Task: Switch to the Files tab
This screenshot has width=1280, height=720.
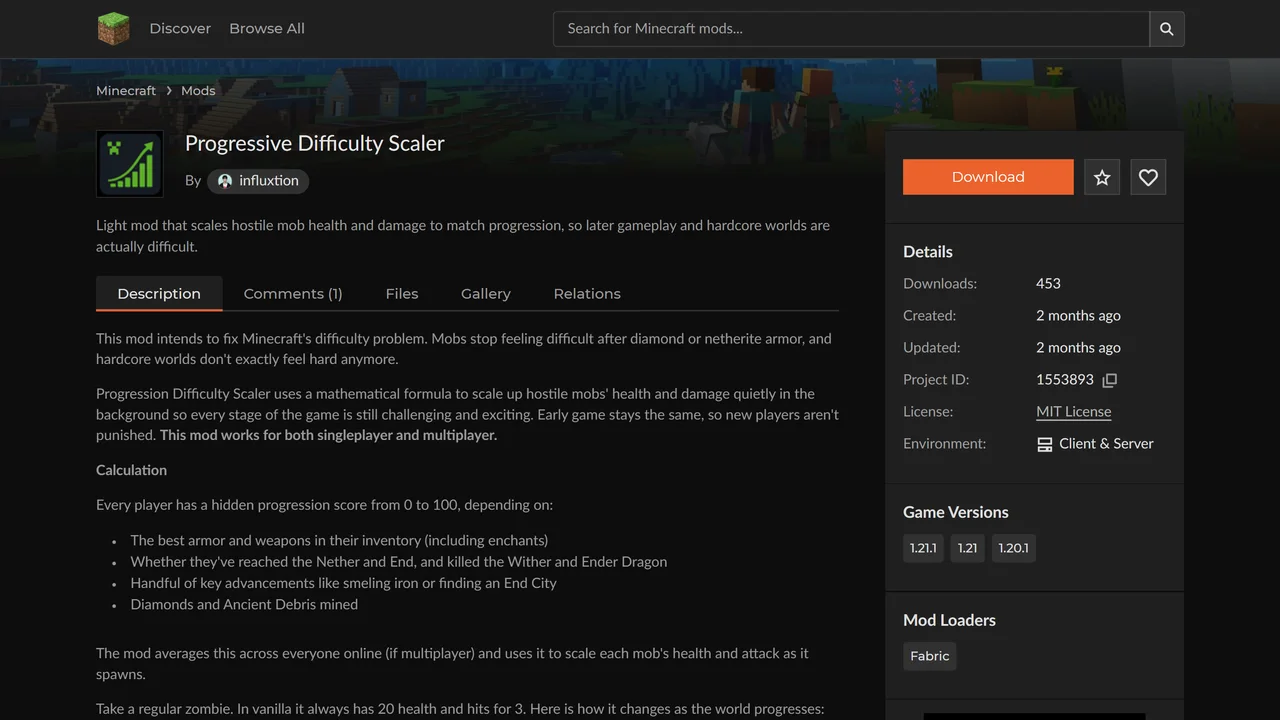Action: (x=402, y=294)
